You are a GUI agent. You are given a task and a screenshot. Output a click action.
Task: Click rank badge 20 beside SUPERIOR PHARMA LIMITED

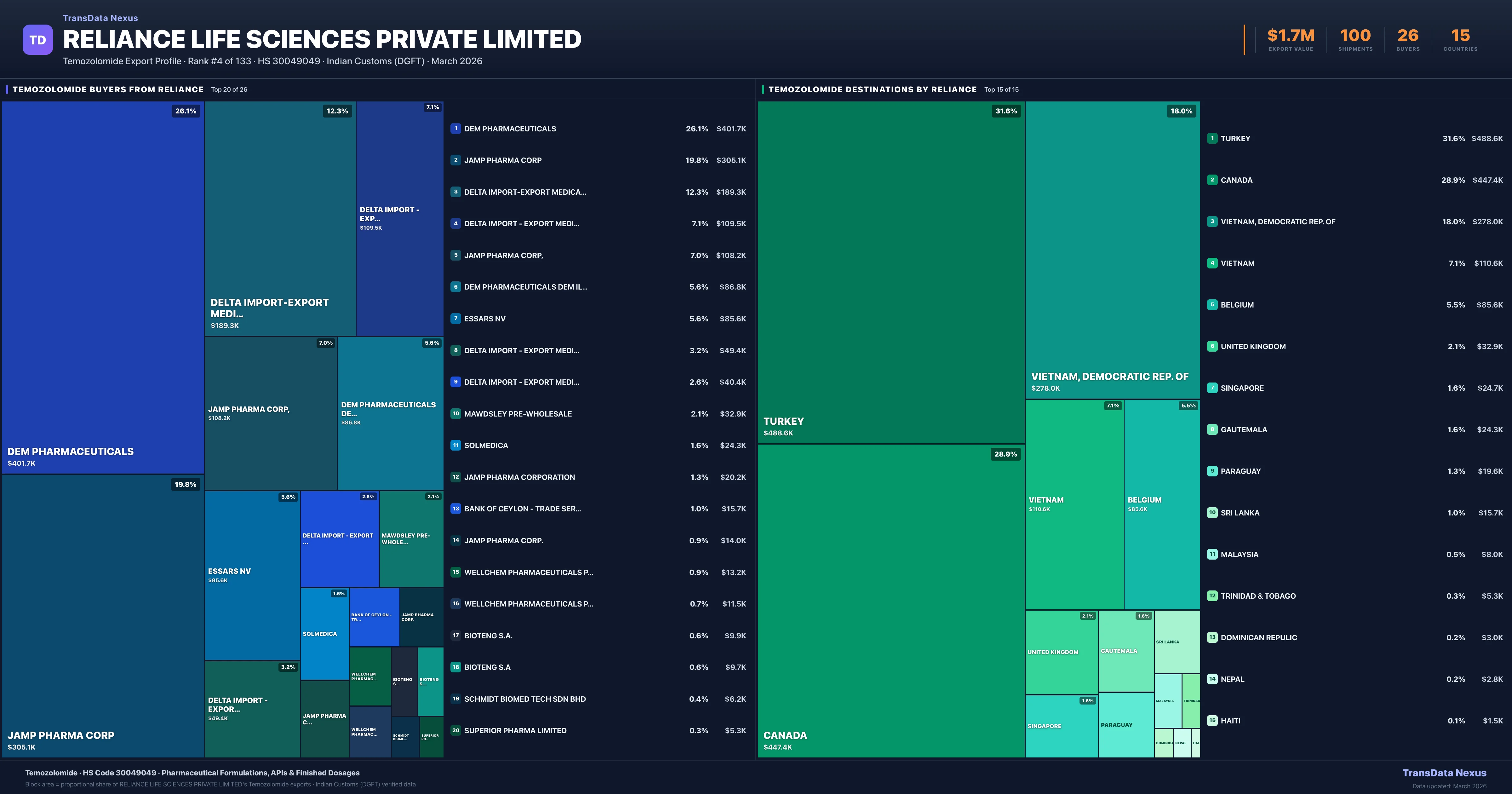pos(455,730)
